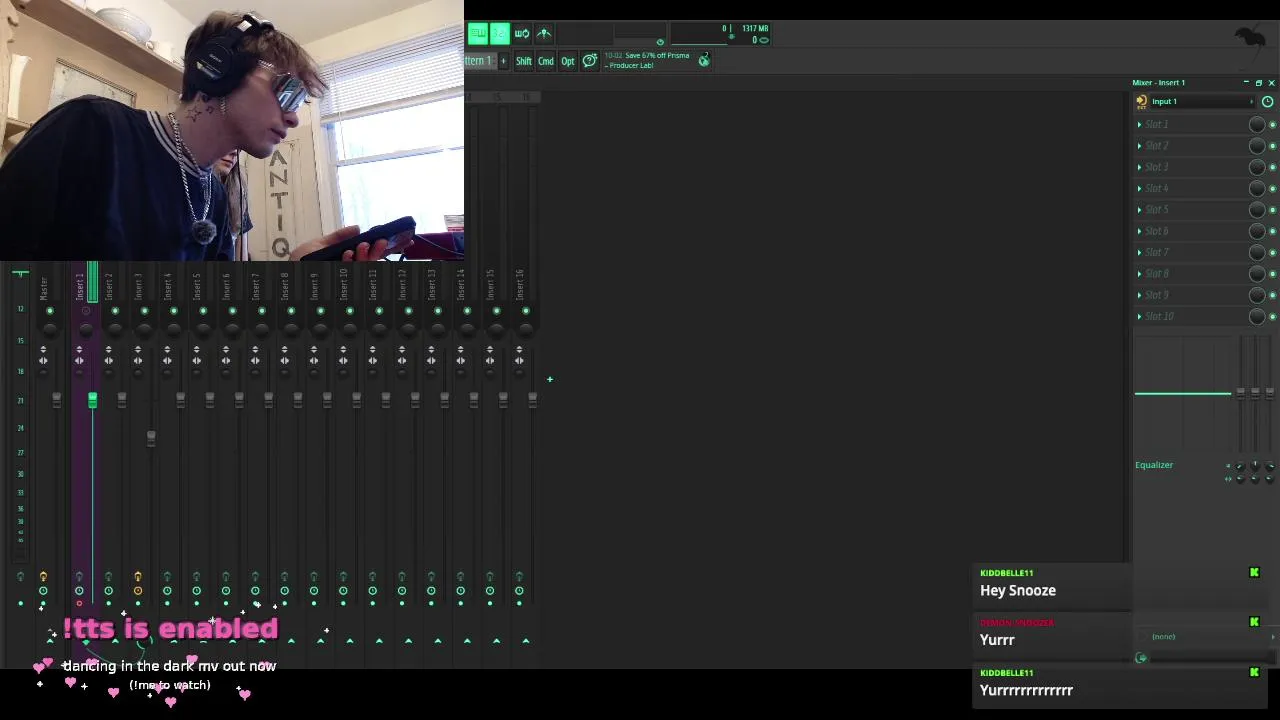Screen dimensions: 1280x720
Task: Select the Insert 1 mixer track
Action: [80, 285]
